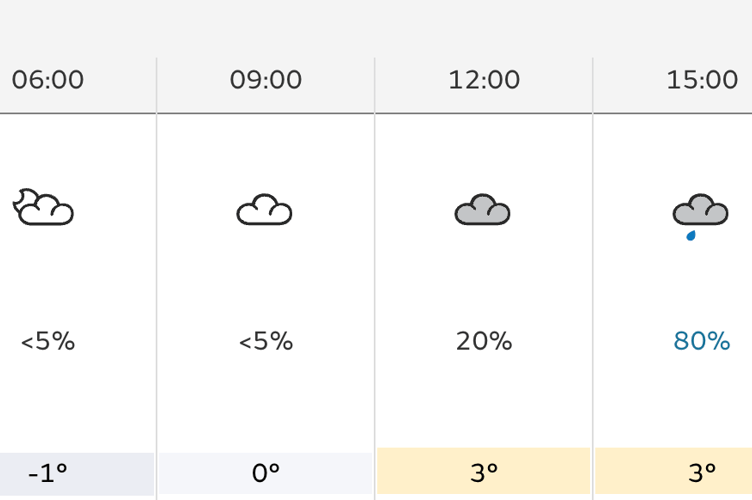Click the <5% precipitation chance at 06:00

(x=47, y=341)
